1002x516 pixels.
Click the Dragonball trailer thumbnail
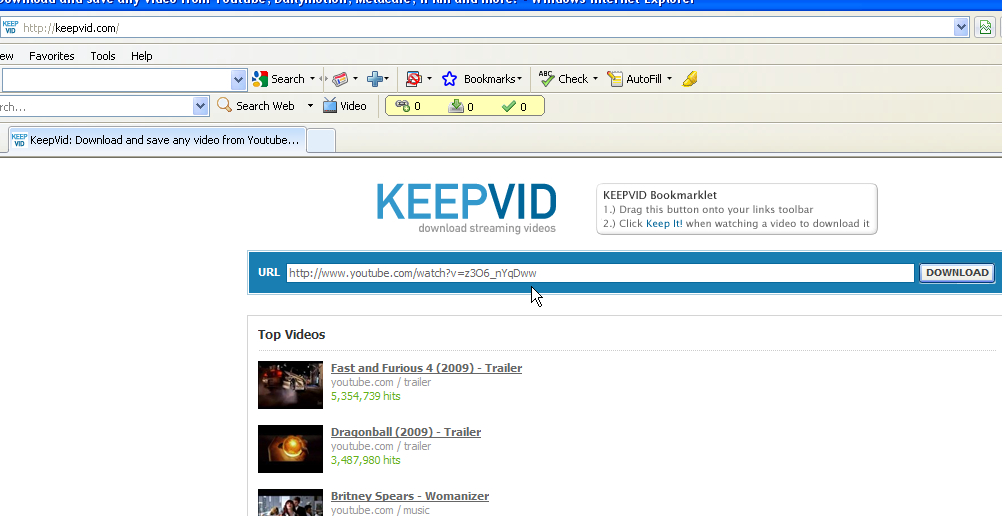pos(290,449)
